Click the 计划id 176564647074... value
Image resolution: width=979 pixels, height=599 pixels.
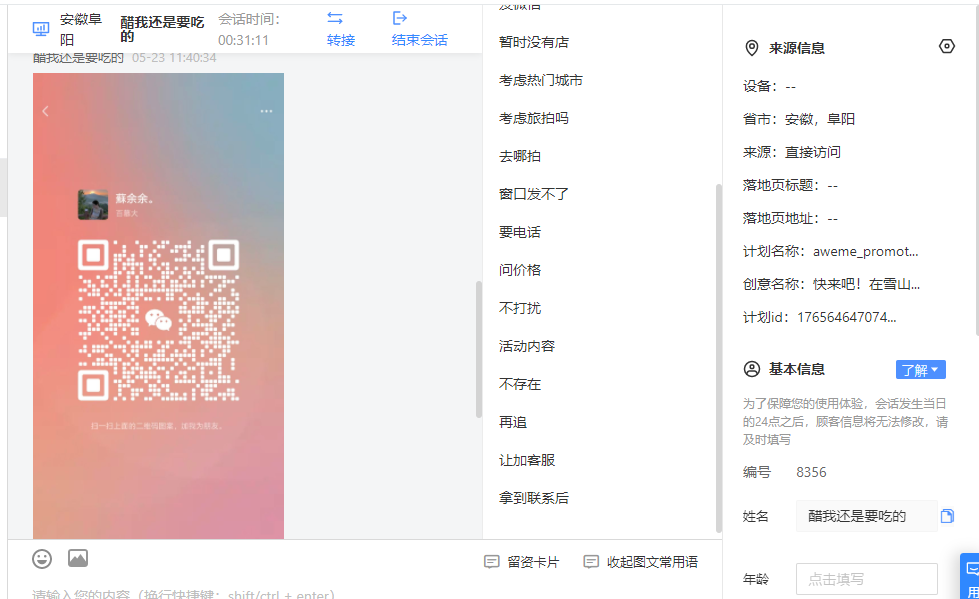[847, 317]
